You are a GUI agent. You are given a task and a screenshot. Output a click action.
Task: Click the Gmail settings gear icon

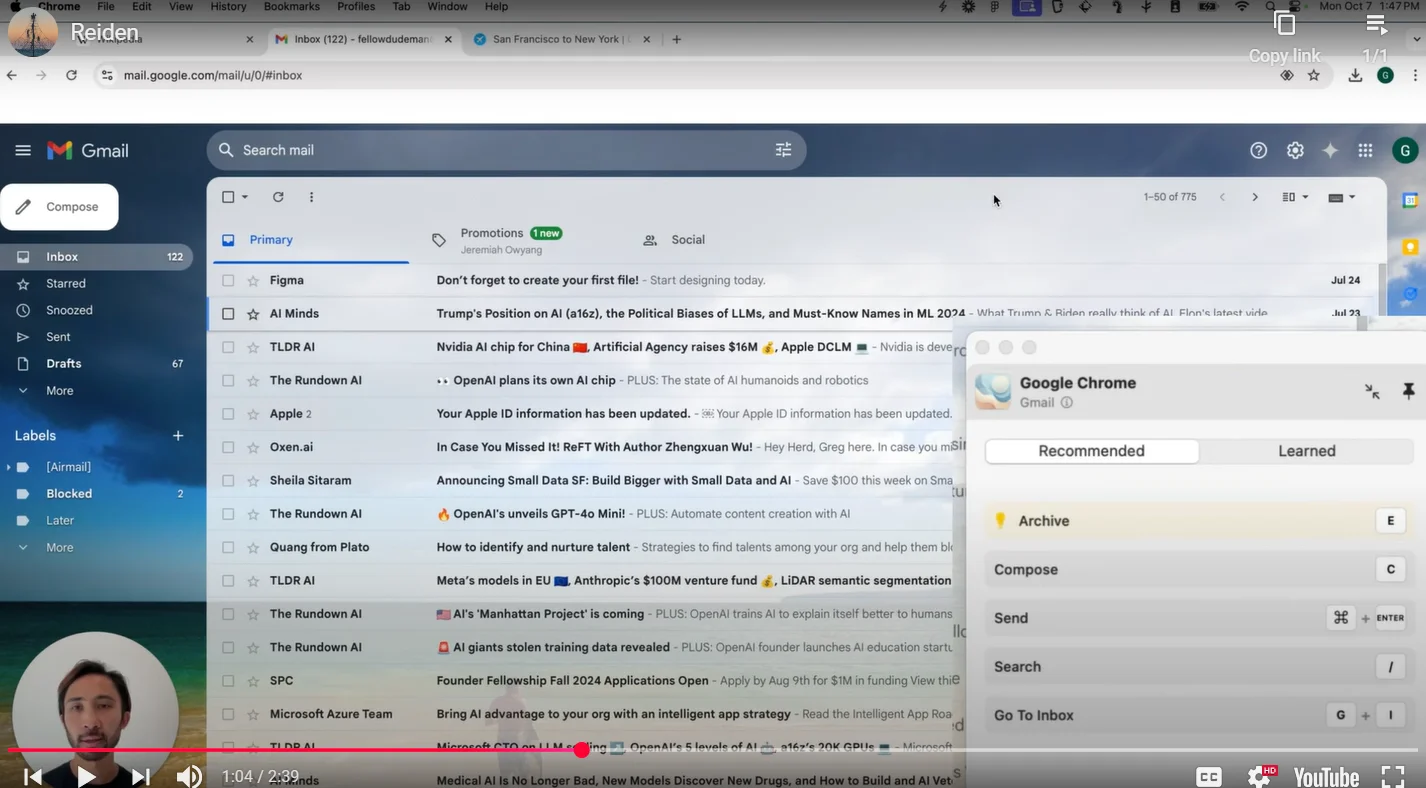pyautogui.click(x=1295, y=150)
